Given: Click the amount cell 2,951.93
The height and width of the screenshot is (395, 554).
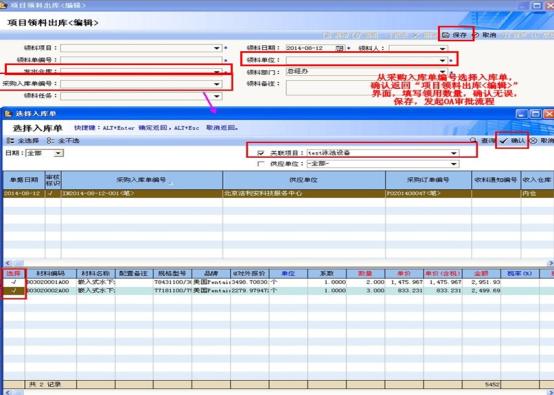Looking at the screenshot, I should 481,282.
